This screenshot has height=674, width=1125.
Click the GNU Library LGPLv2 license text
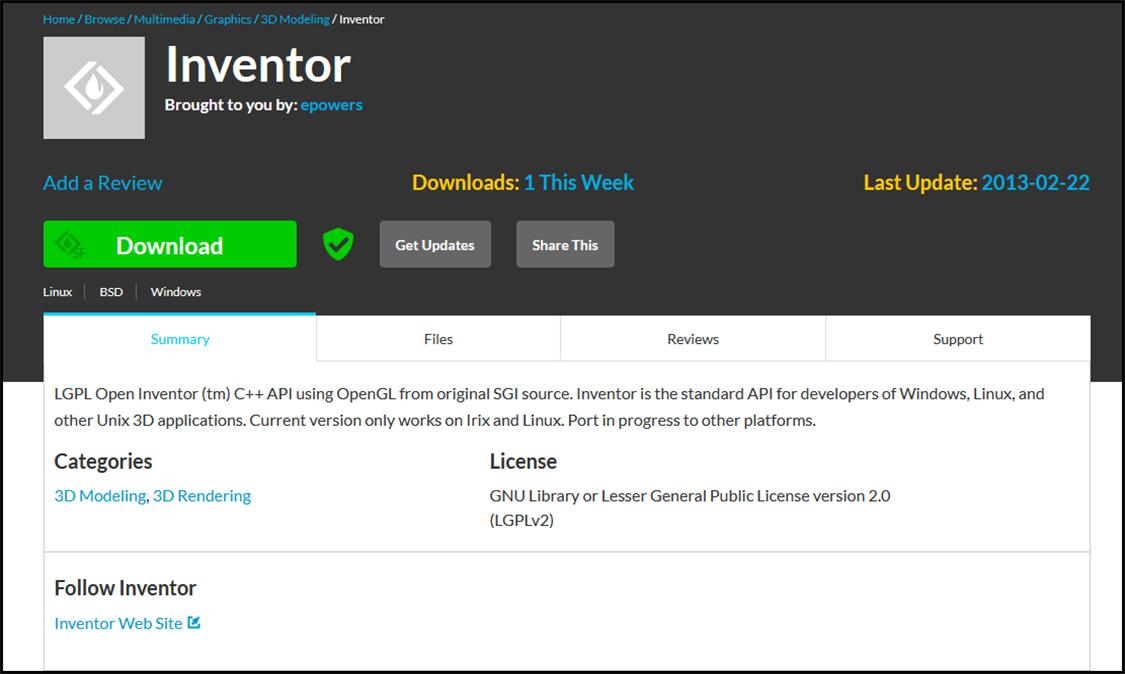coord(689,507)
